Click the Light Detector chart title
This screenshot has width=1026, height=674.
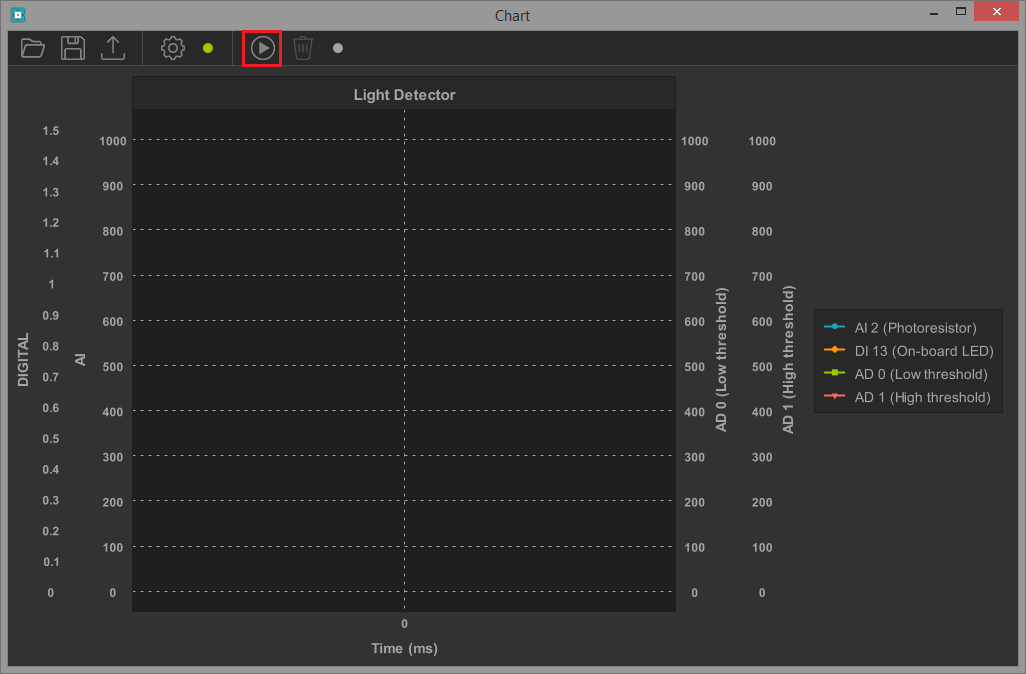404,95
